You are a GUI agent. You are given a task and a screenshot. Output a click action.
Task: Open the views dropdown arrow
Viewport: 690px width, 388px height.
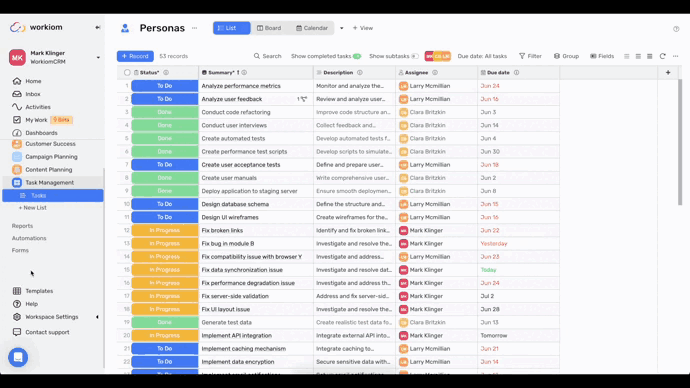coord(341,28)
